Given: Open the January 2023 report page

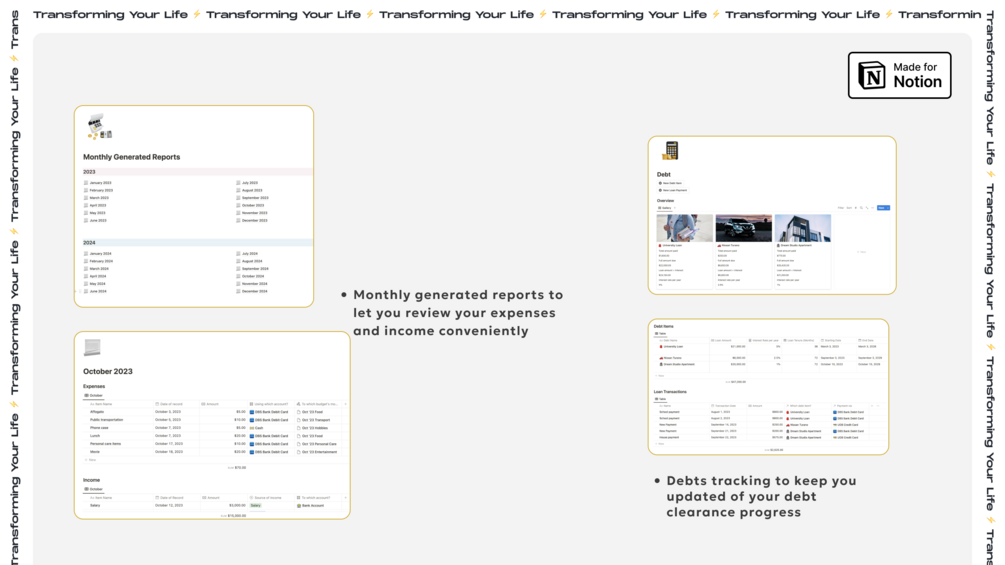Looking at the screenshot, I should (97, 183).
